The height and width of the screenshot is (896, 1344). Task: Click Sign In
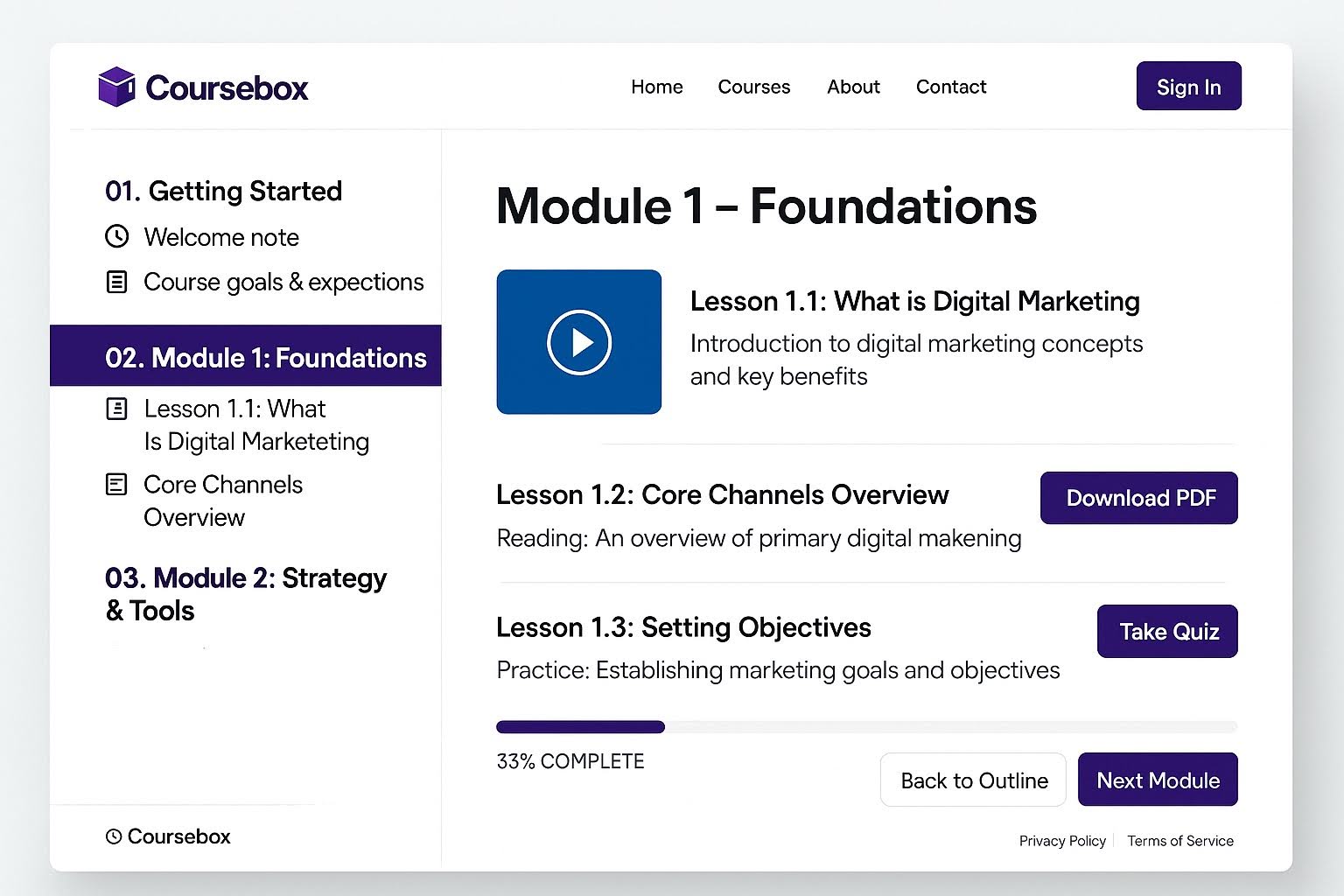[x=1187, y=86]
